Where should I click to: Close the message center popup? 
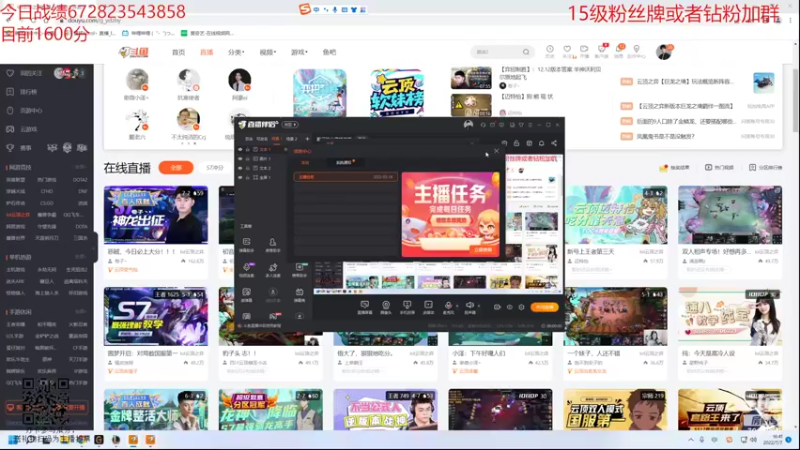[496, 151]
